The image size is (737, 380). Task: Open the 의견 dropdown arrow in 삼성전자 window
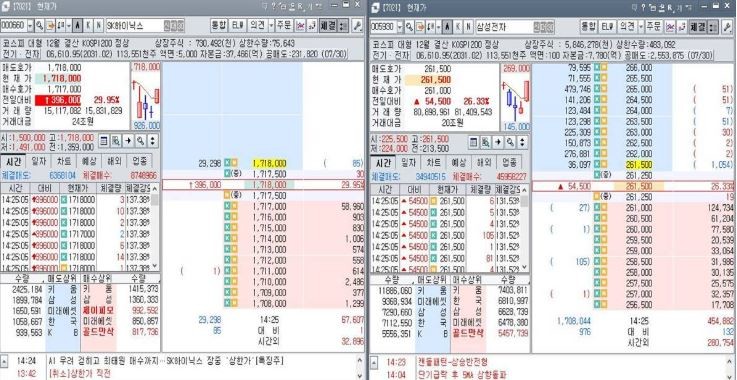point(641,26)
